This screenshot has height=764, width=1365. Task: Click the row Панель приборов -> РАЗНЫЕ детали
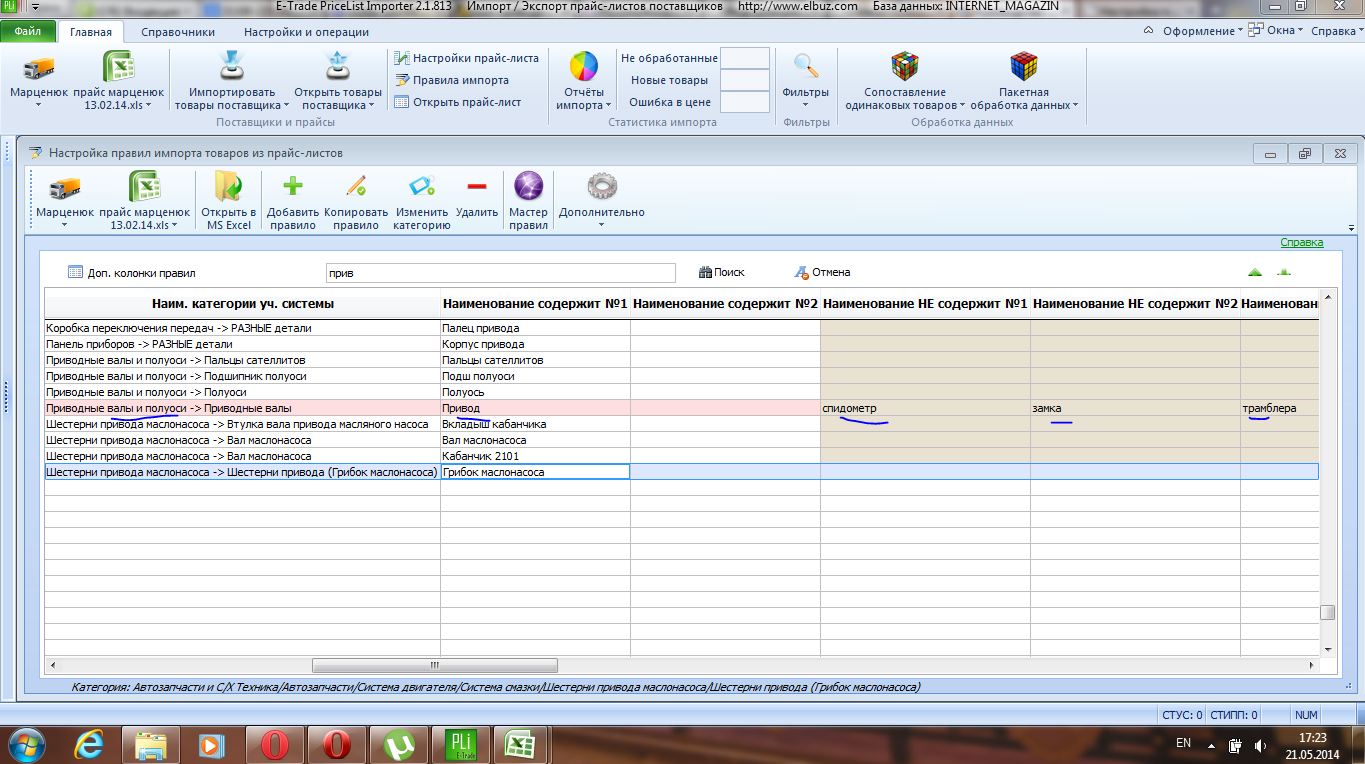click(x=681, y=344)
